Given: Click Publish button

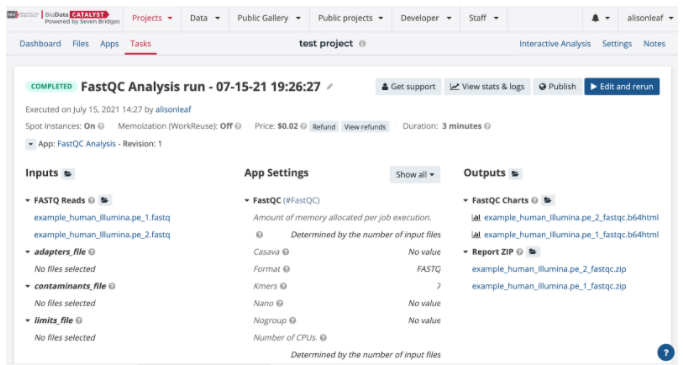Looking at the screenshot, I should pyautogui.click(x=557, y=87).
